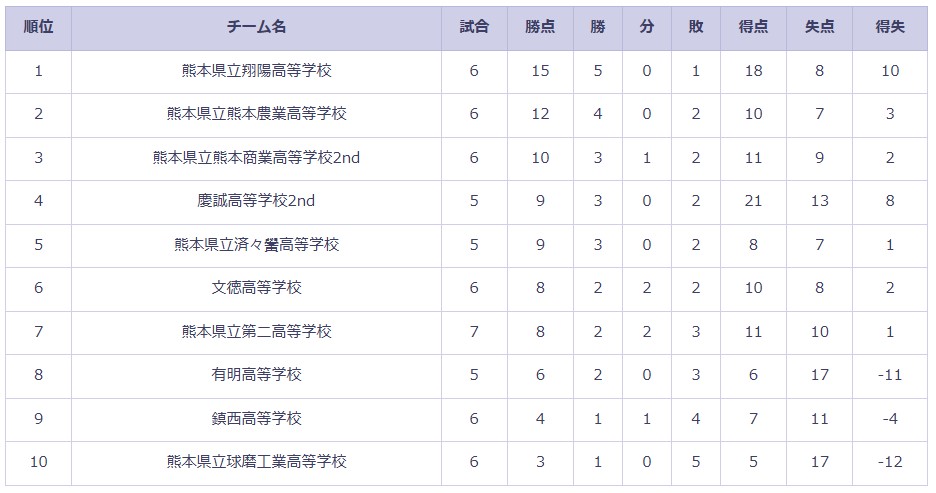The image size is (936, 493).
Task: Select team 熊本県立翔陽高等学校
Action: pyautogui.click(x=257, y=71)
